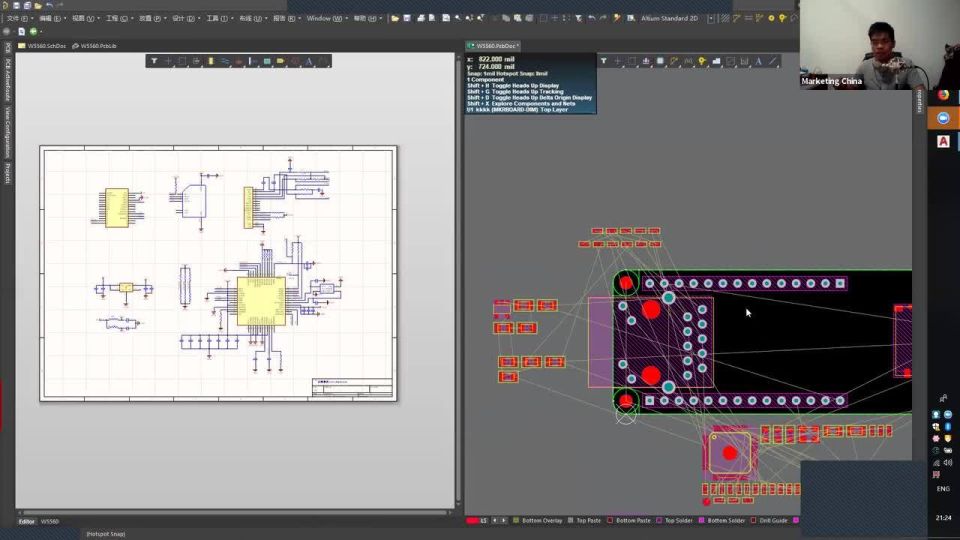Click the place component icon in PCB toolbar
Image resolution: width=960 pixels, height=540 pixels.
click(x=660, y=61)
